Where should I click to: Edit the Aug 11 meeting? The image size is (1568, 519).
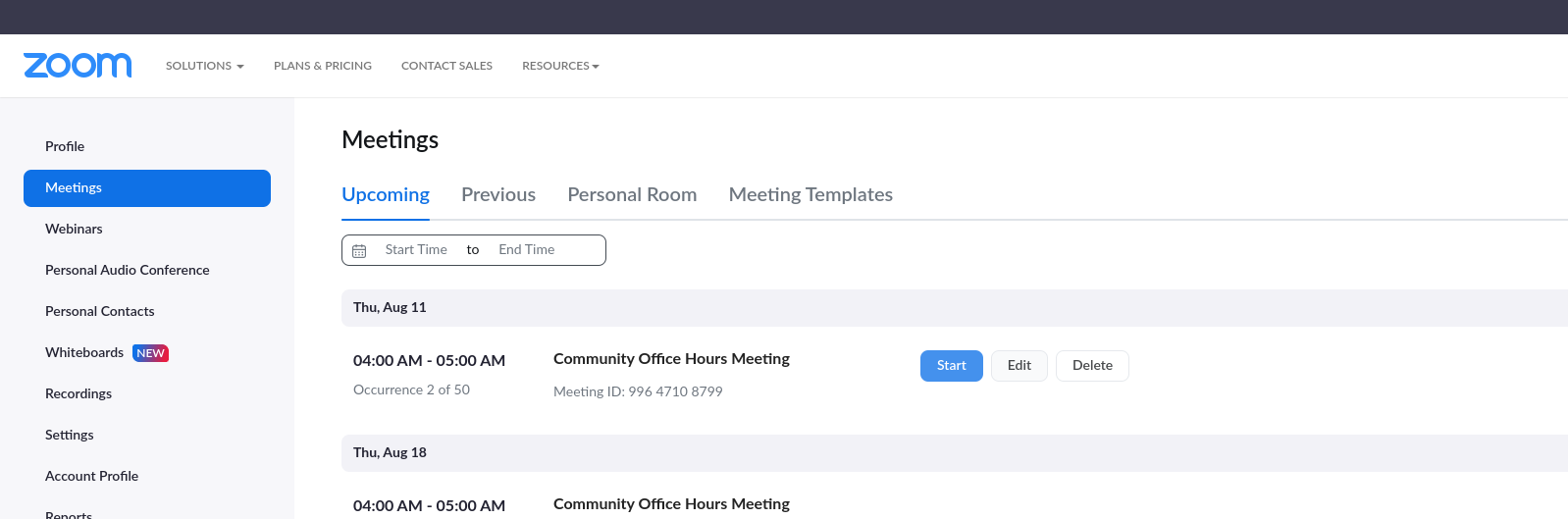pos(1019,366)
